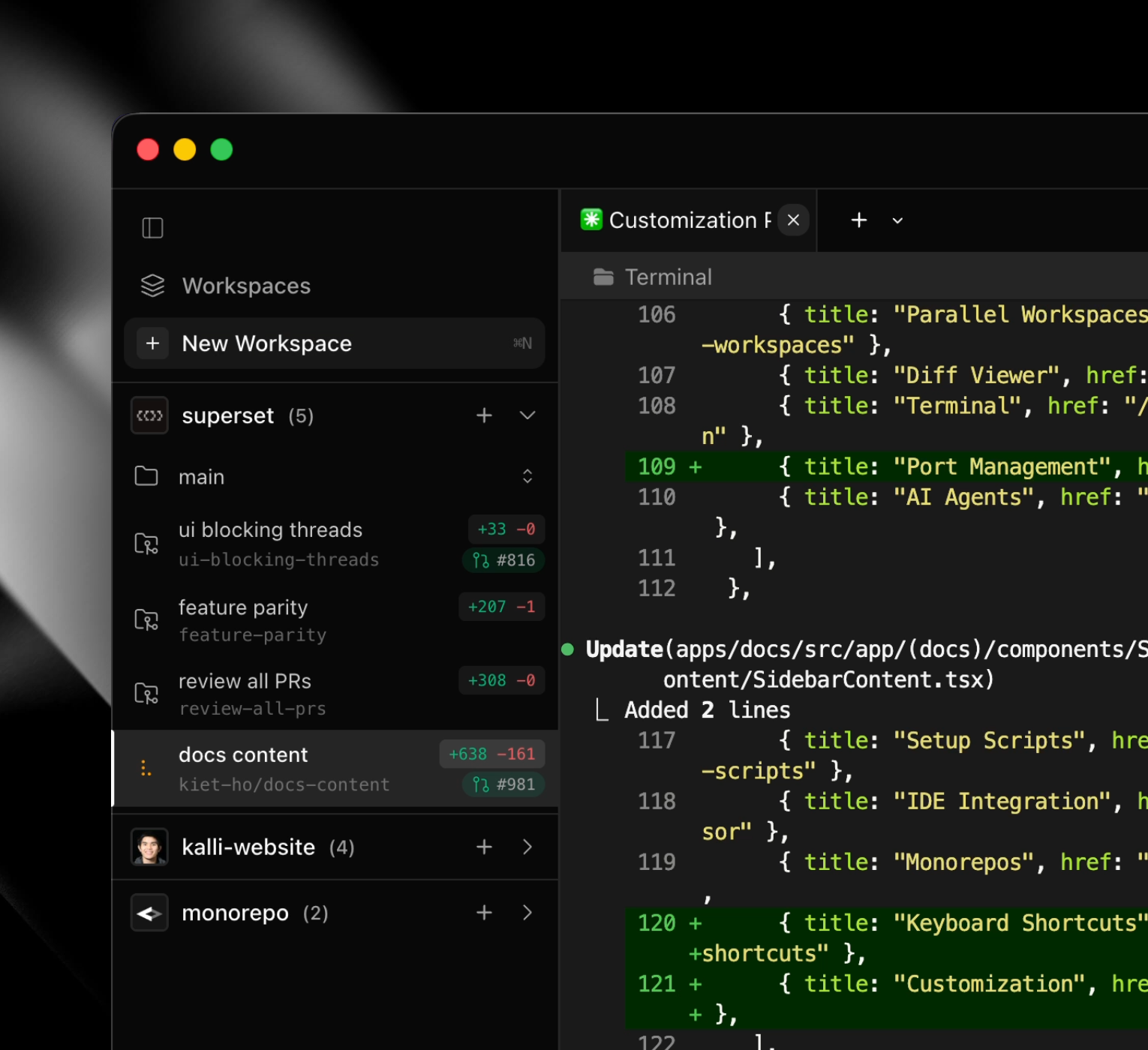Screen dimensions: 1148x1050
Task: Collapse the superset project group
Action: tap(527, 415)
